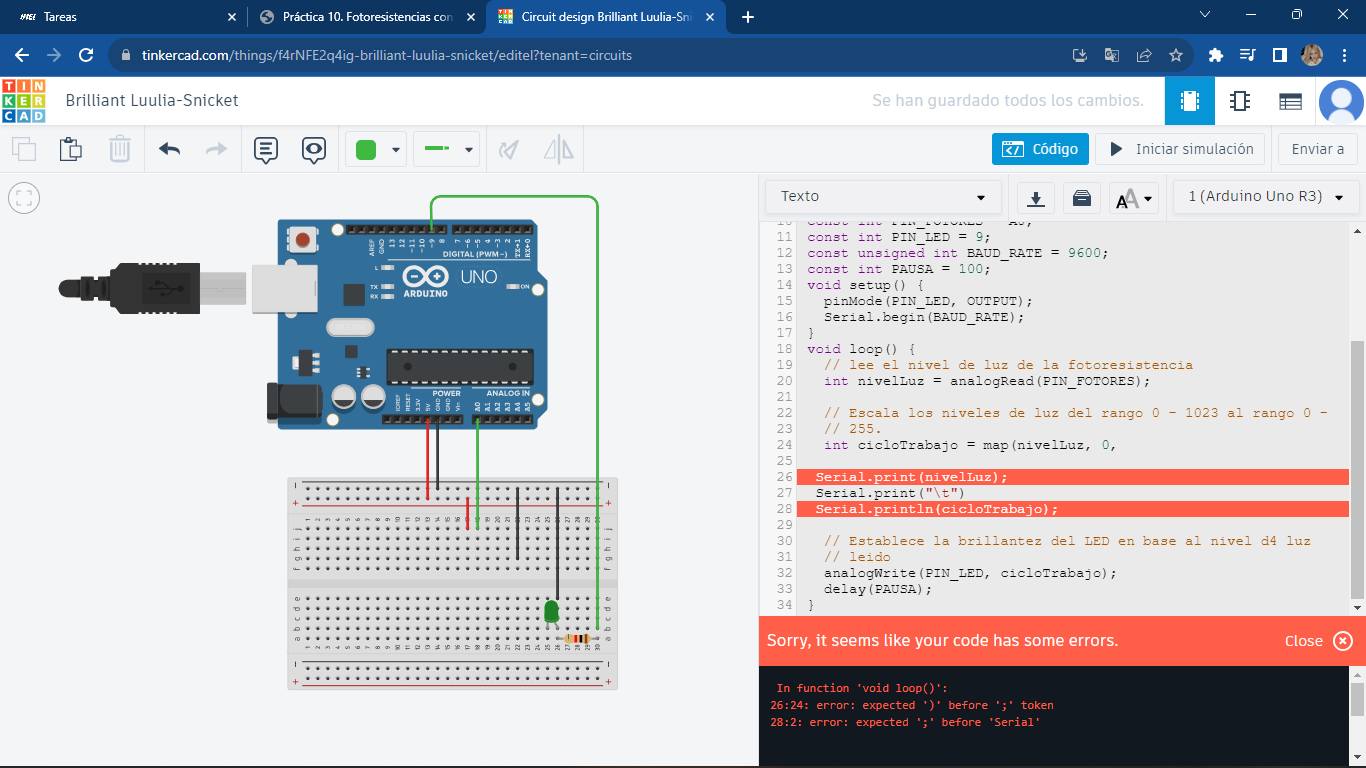Viewport: 1366px width, 768px height.
Task: Download the code with the arrow icon
Action: click(x=1036, y=198)
